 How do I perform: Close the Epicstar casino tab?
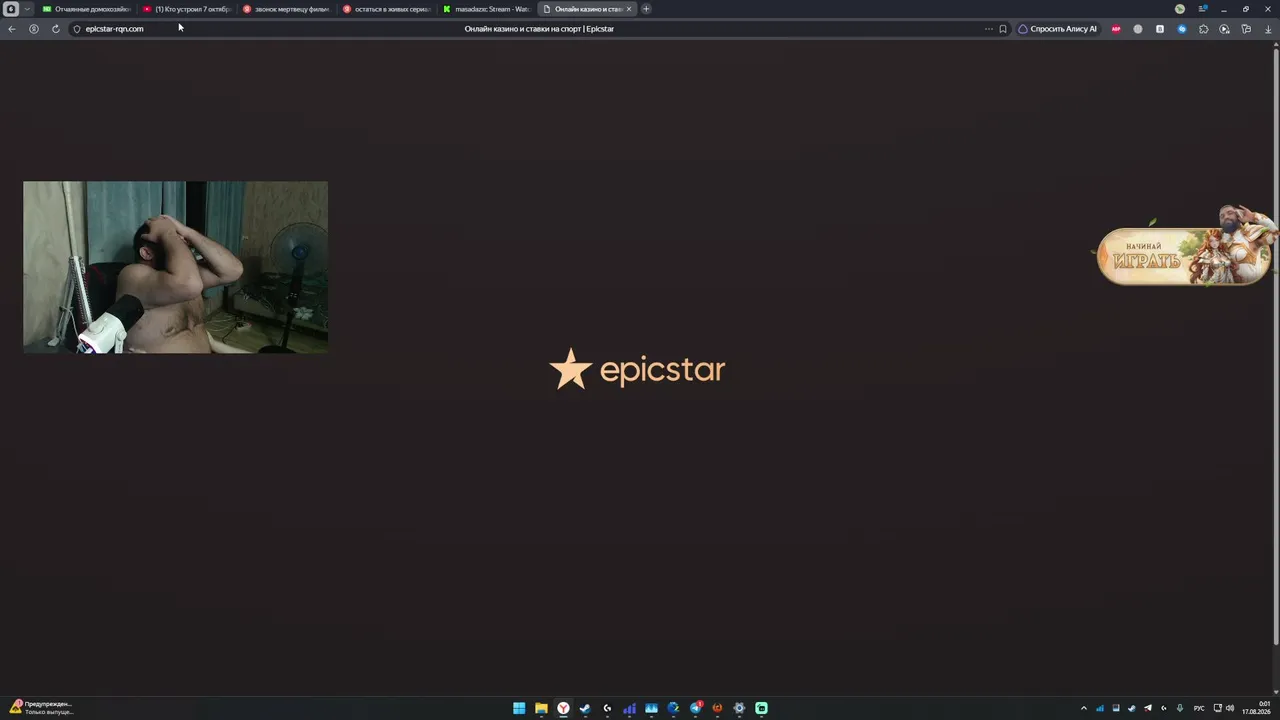point(629,9)
